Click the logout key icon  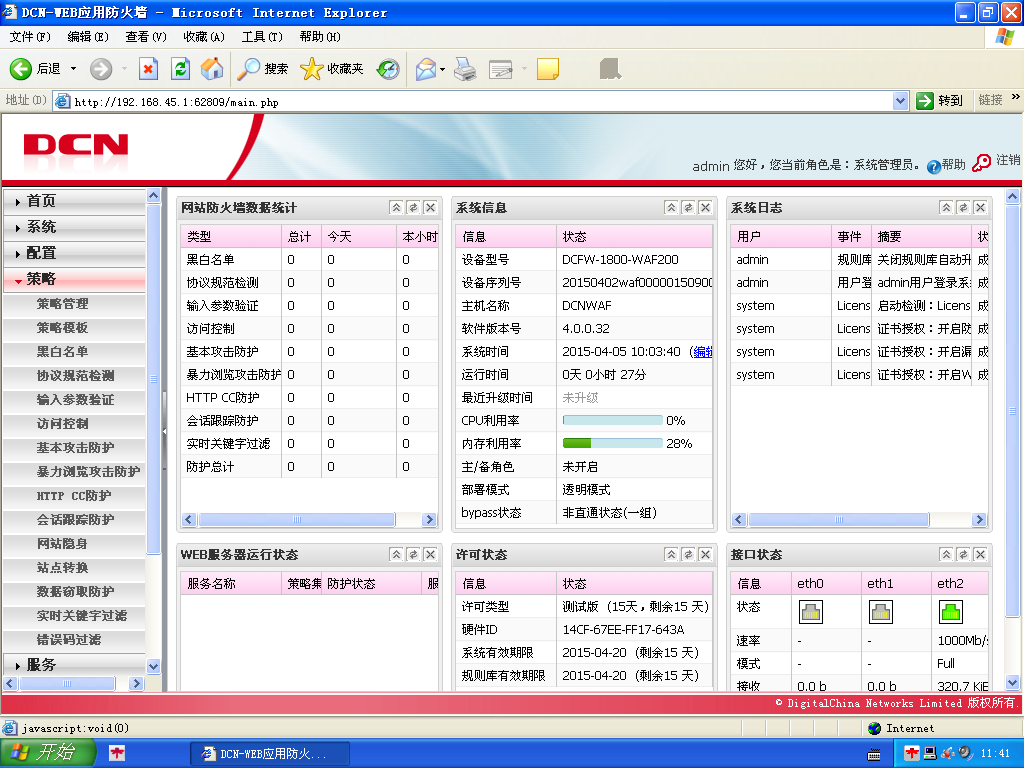[981, 163]
